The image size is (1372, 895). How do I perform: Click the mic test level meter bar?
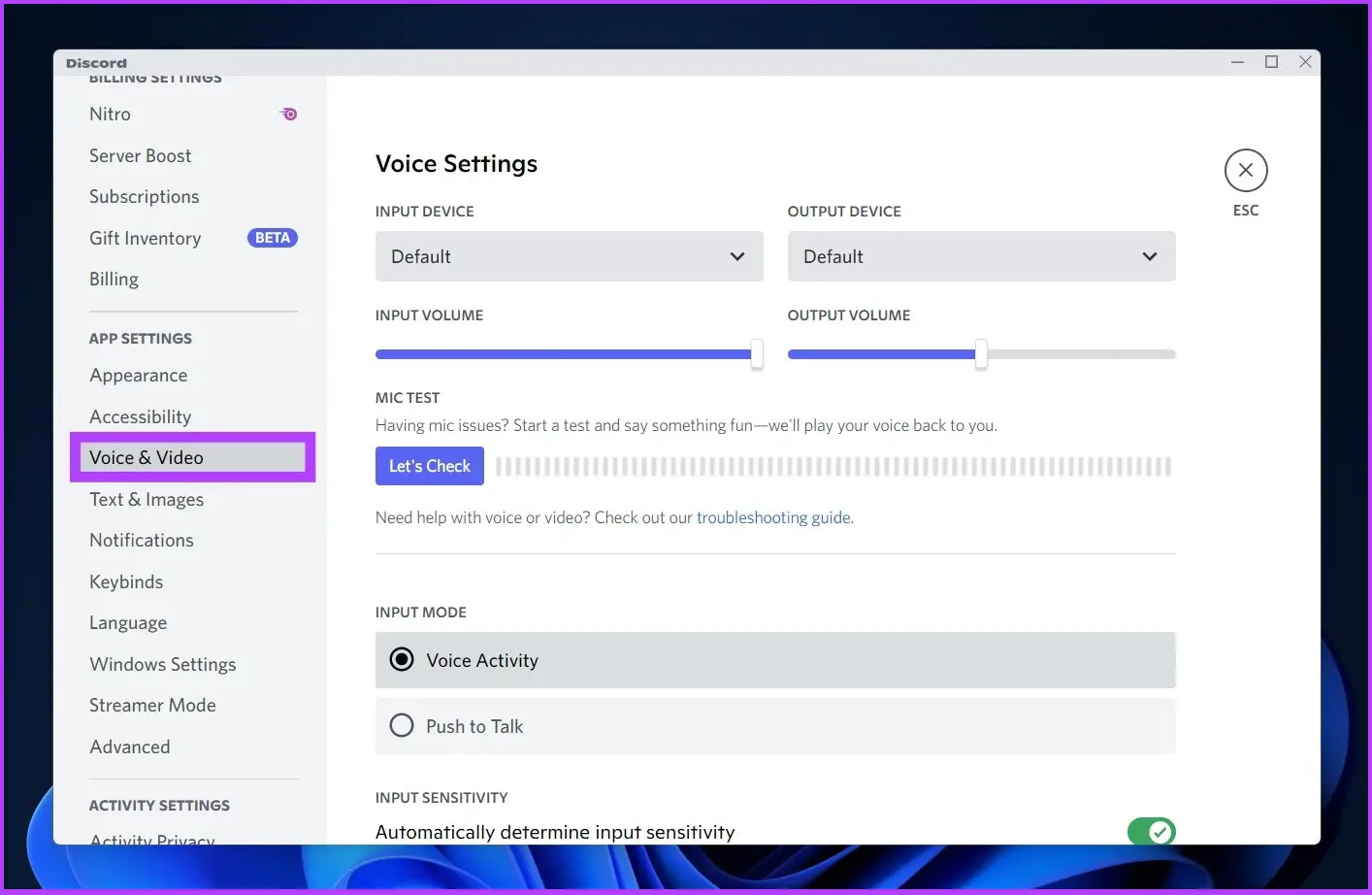point(833,467)
